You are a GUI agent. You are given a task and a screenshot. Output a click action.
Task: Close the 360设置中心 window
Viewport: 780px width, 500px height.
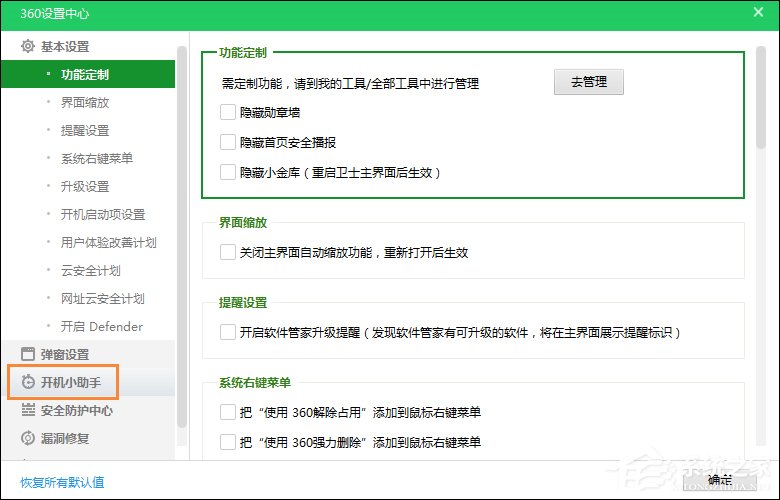(x=758, y=12)
